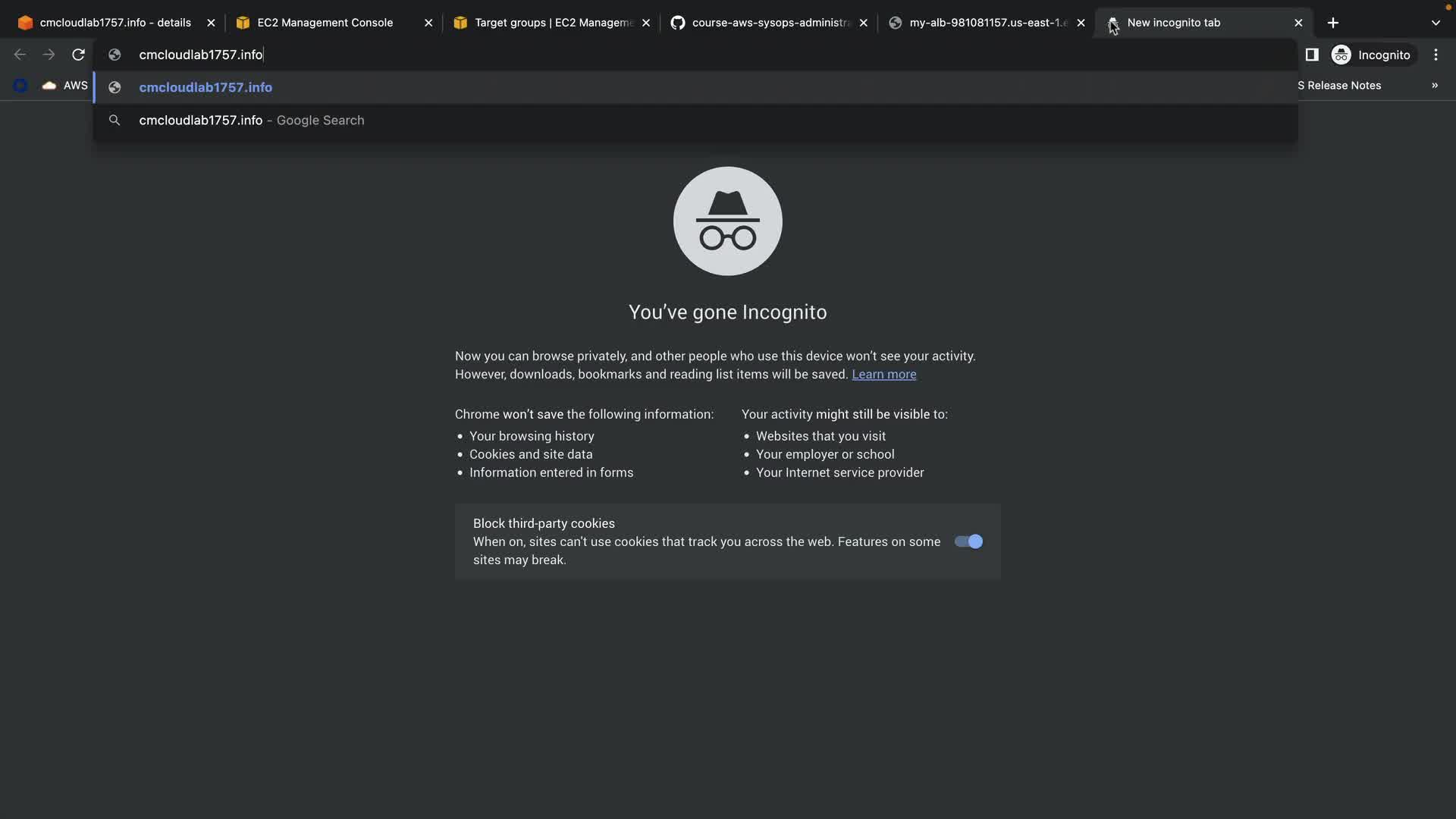Screen dimensions: 1456x819
Task: Toggle Block third-party cookies switch
Action: (968, 541)
